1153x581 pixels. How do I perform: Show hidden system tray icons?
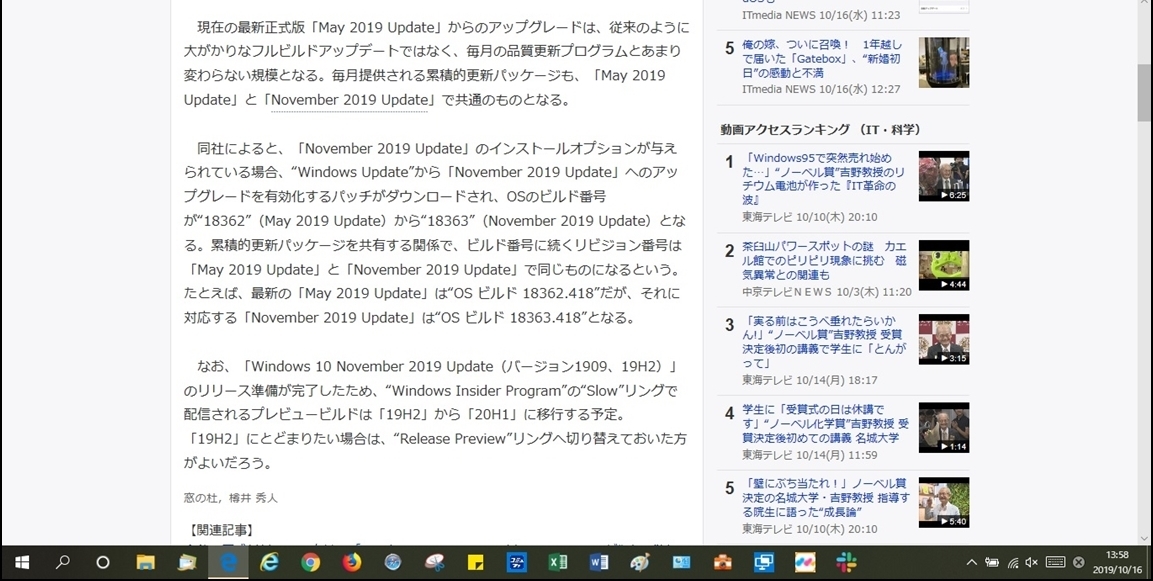pyautogui.click(x=971, y=563)
